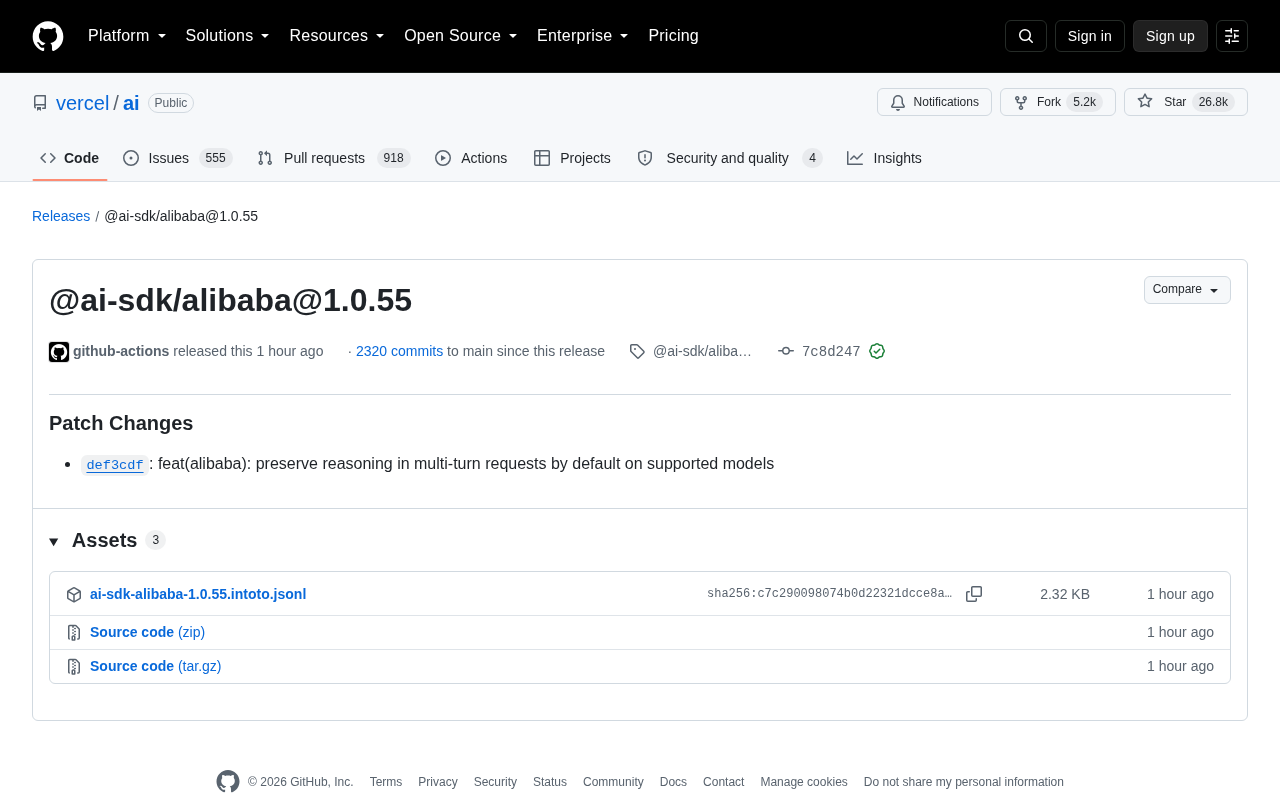Open the footer Privacy link
Image resolution: width=1280 pixels, height=800 pixels.
pos(438,782)
